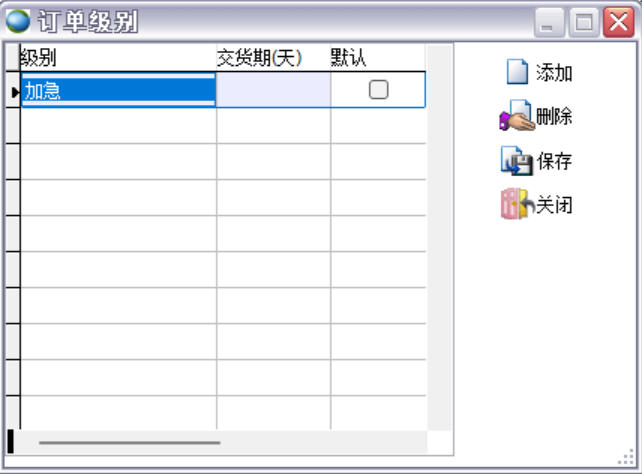
Task: Click the 交货期(天) column header
Action: click(272, 58)
